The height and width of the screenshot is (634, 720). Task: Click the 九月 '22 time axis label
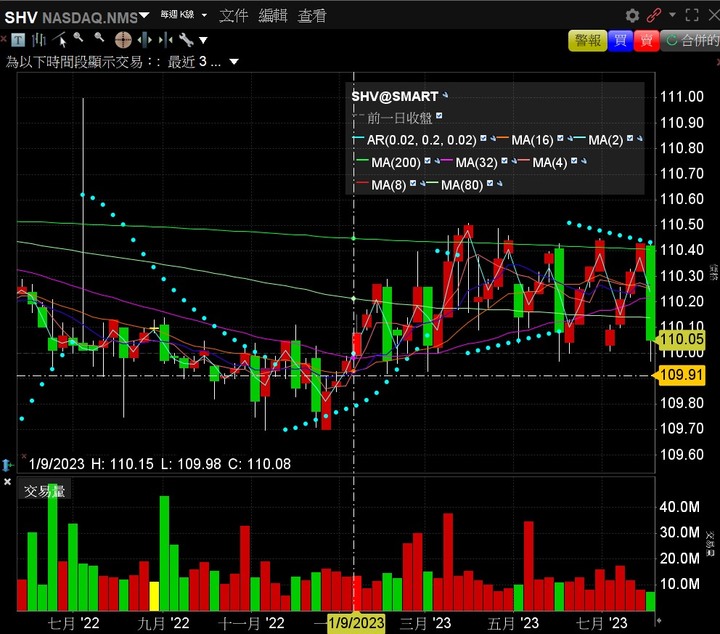coord(163,623)
